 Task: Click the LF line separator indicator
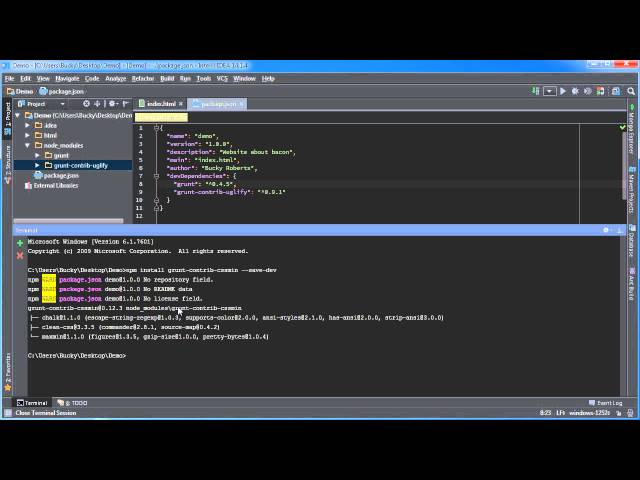(560, 413)
